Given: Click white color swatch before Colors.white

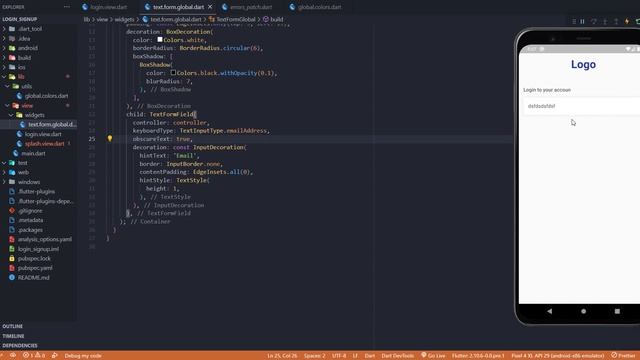Looking at the screenshot, I should click(x=160, y=40).
